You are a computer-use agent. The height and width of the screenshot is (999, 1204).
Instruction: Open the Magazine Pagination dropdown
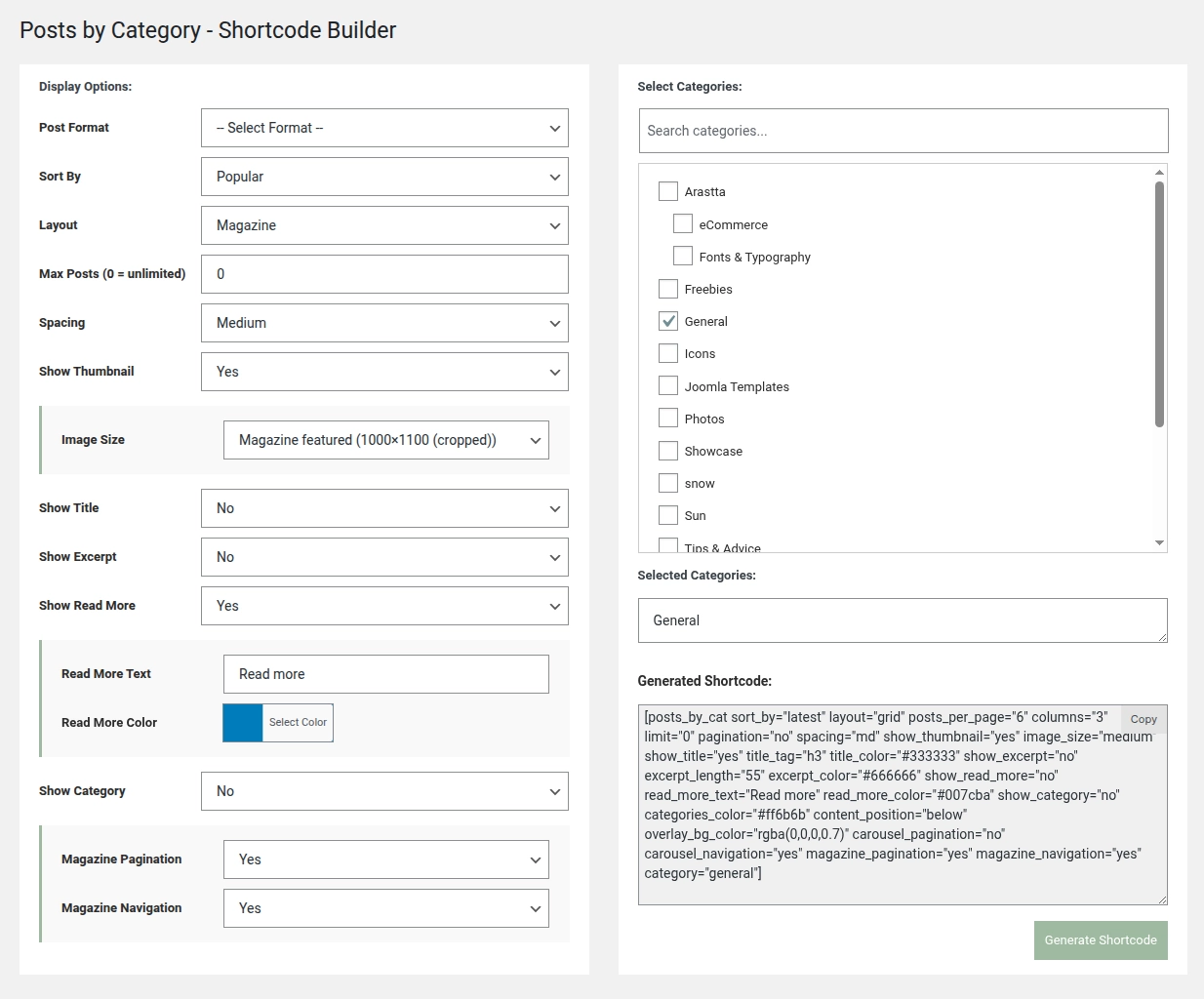click(x=385, y=859)
